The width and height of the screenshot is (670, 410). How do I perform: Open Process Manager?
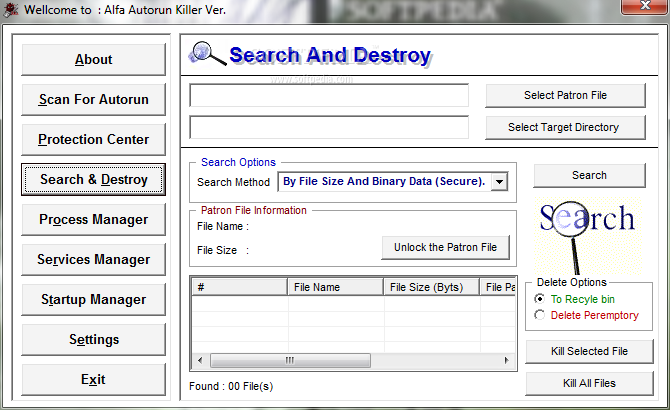(93, 219)
